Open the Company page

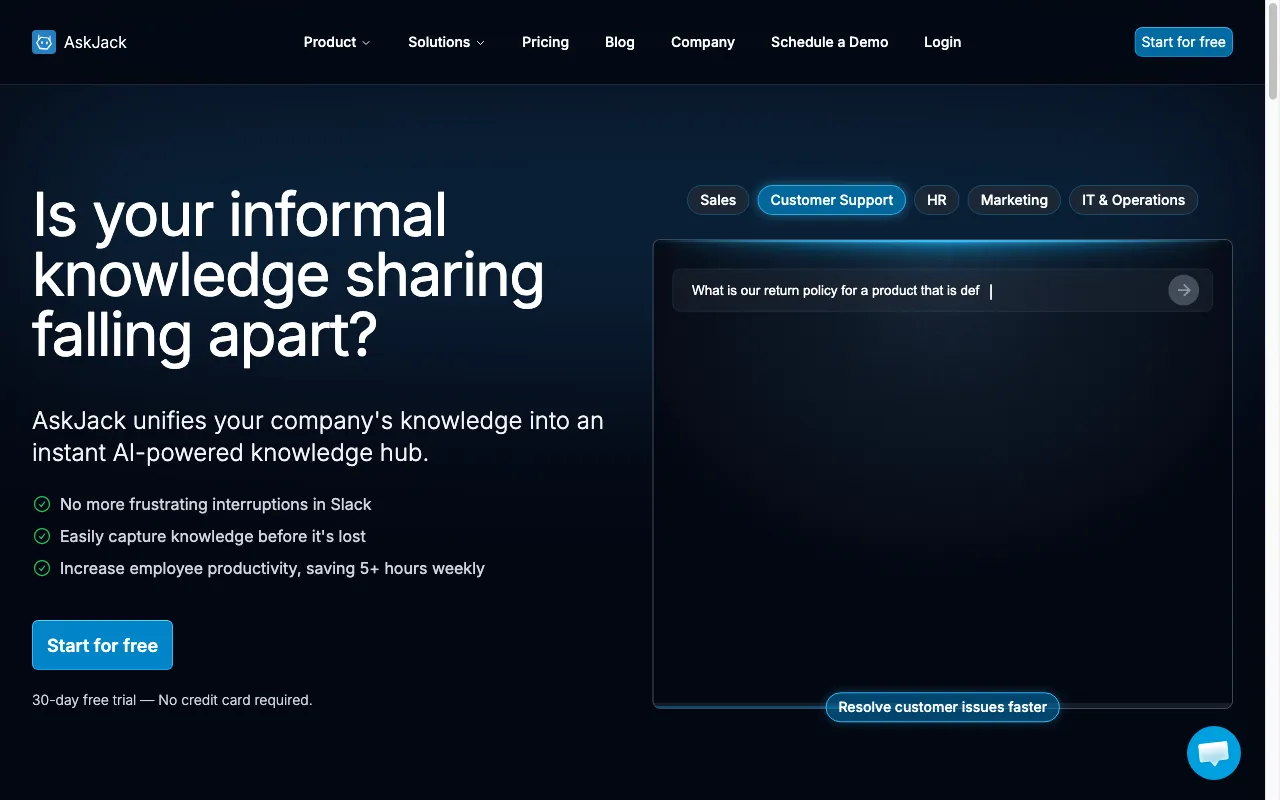703,42
